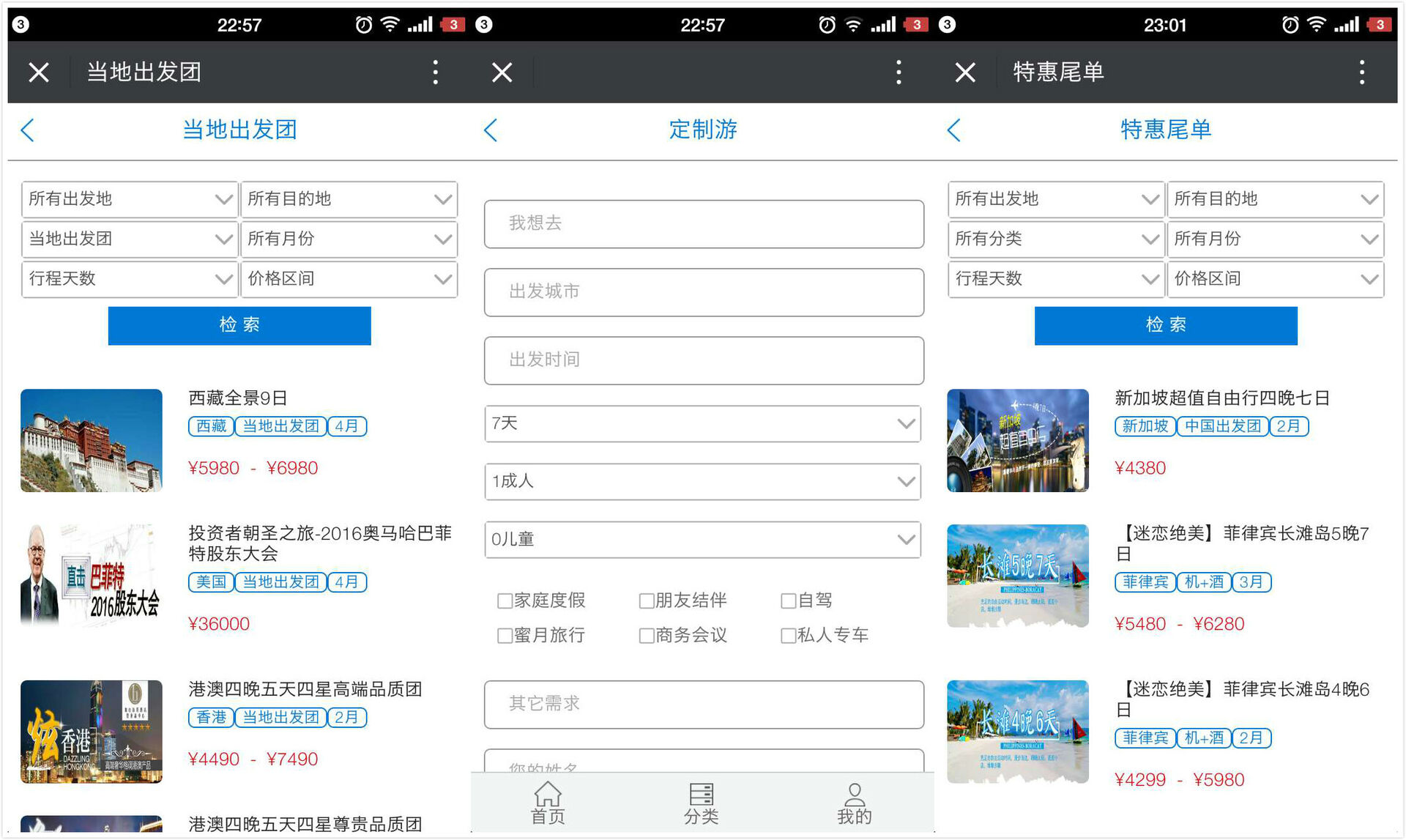Select the 西藏 tag on first tour

click(211, 426)
